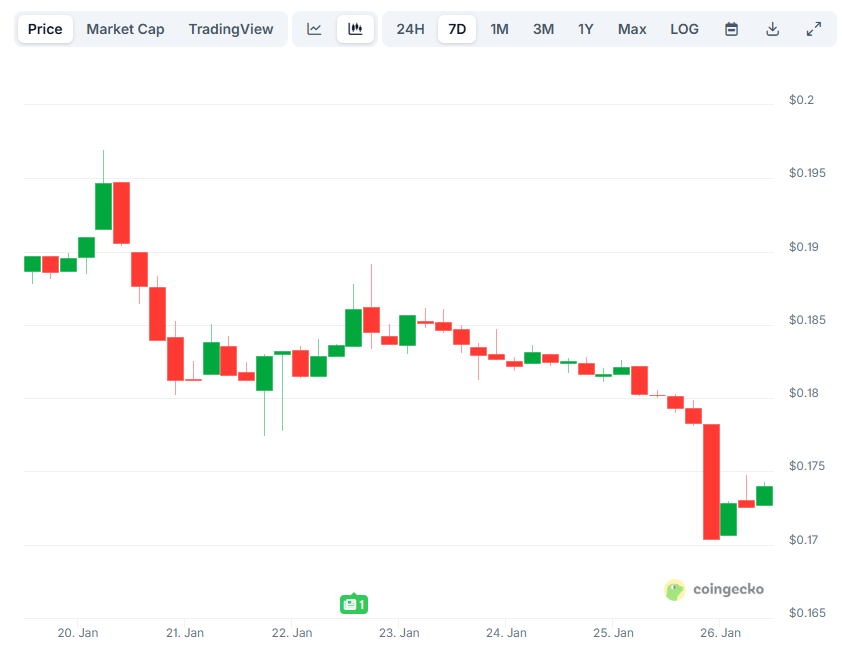Click the 23. Jan axis label
The width and height of the screenshot is (842, 655).
[x=398, y=632]
